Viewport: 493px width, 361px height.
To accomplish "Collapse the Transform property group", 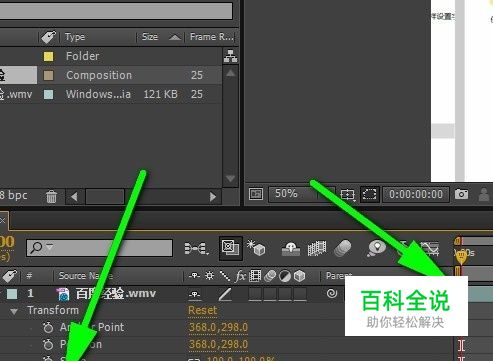I will click(14, 311).
